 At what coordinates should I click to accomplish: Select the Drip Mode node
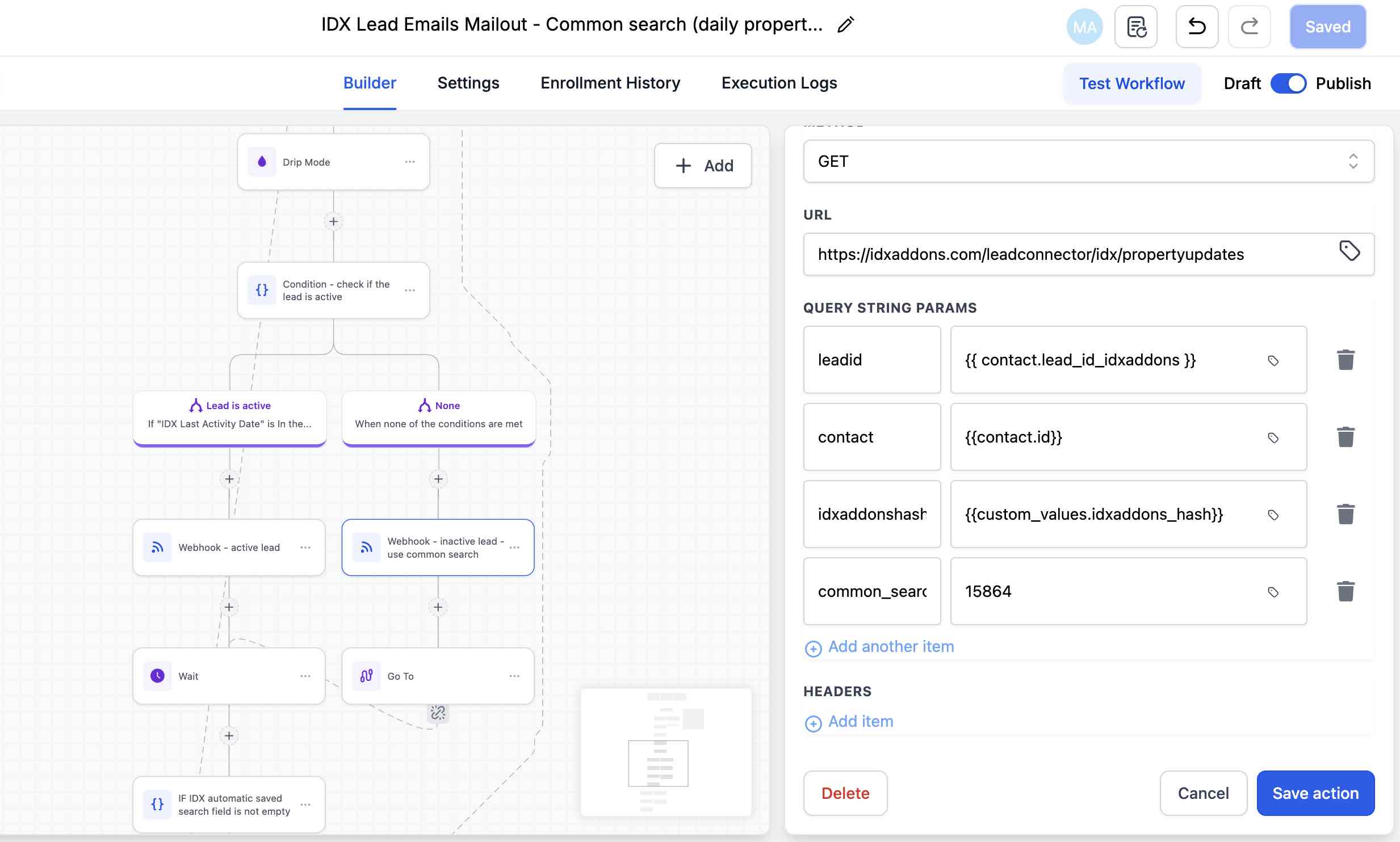(333, 162)
